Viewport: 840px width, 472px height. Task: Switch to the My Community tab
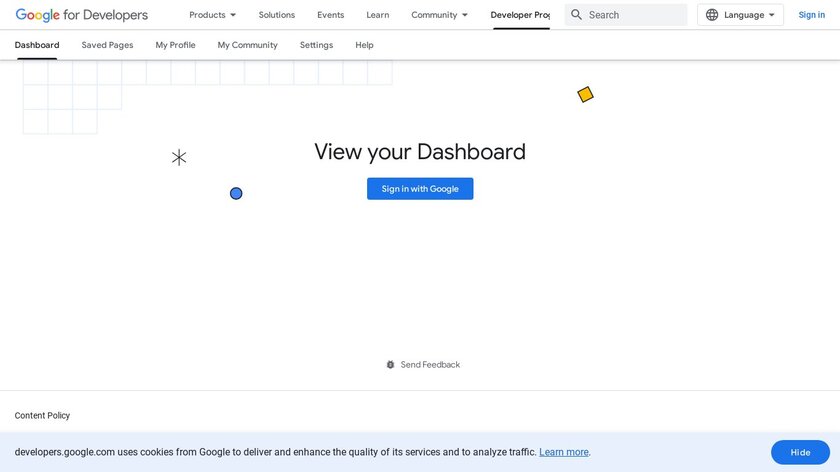248,45
